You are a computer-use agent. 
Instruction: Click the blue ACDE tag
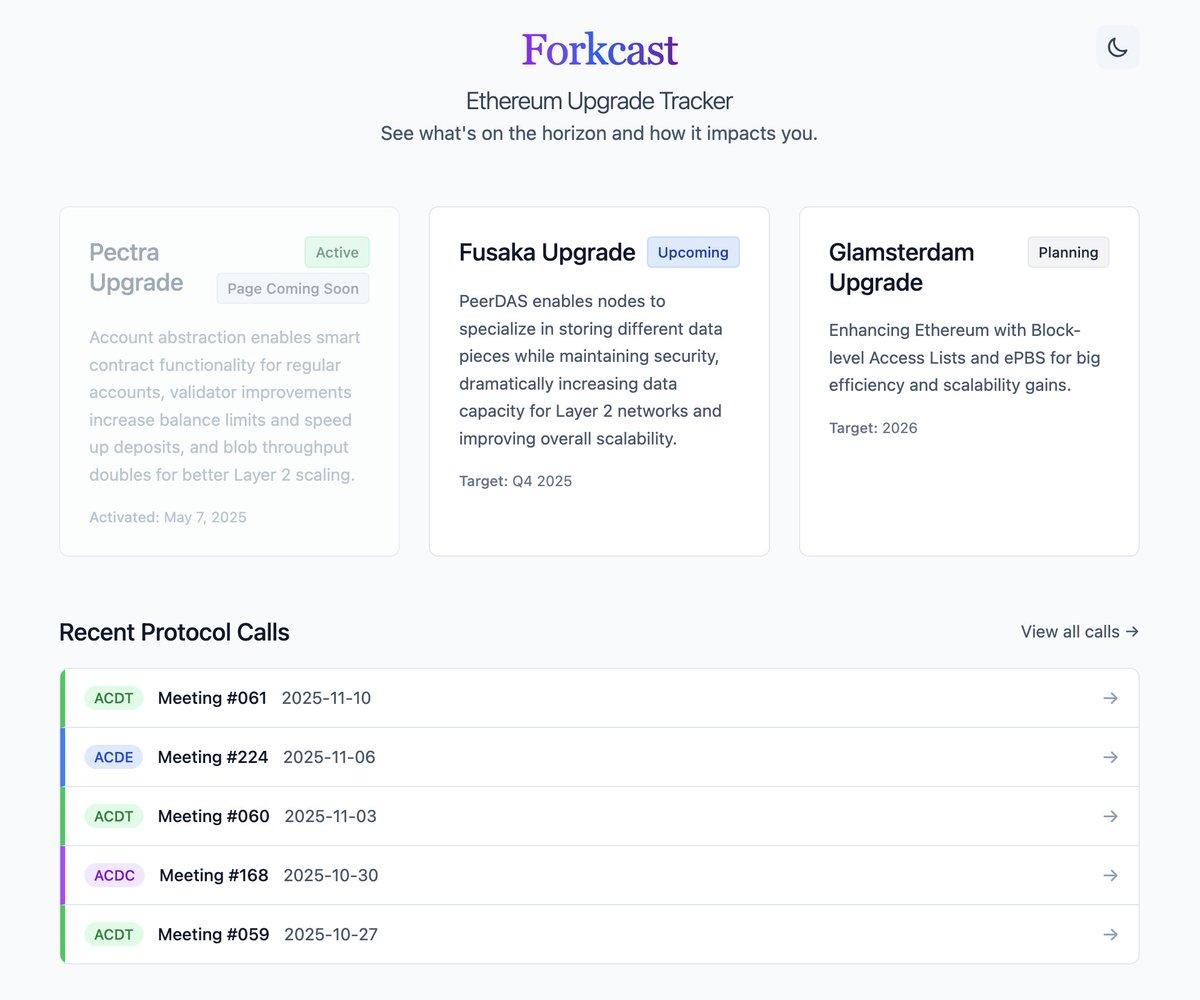[x=114, y=757]
